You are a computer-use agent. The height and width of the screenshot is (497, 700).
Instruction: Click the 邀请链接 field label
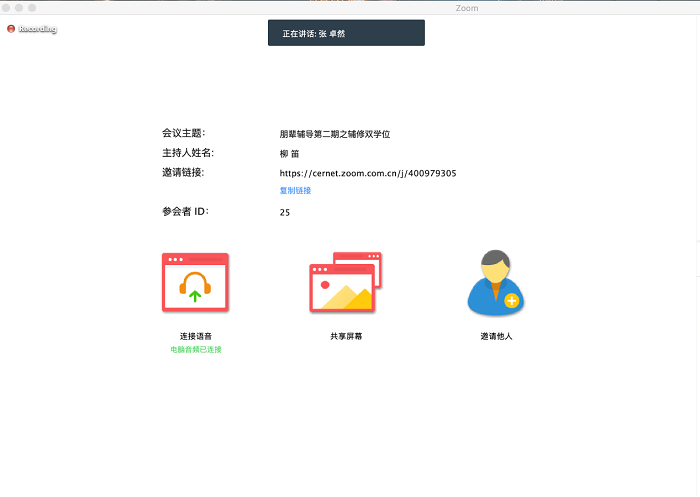click(183, 172)
